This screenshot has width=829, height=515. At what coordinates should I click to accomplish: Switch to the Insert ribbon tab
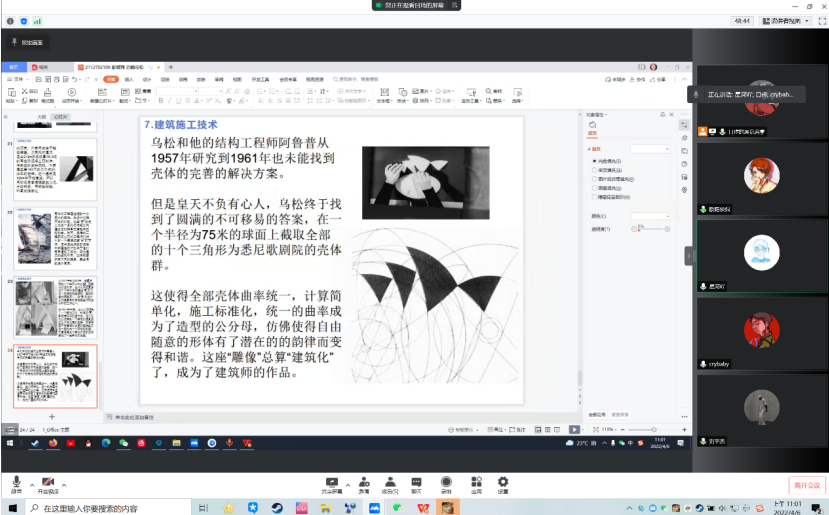click(129, 79)
